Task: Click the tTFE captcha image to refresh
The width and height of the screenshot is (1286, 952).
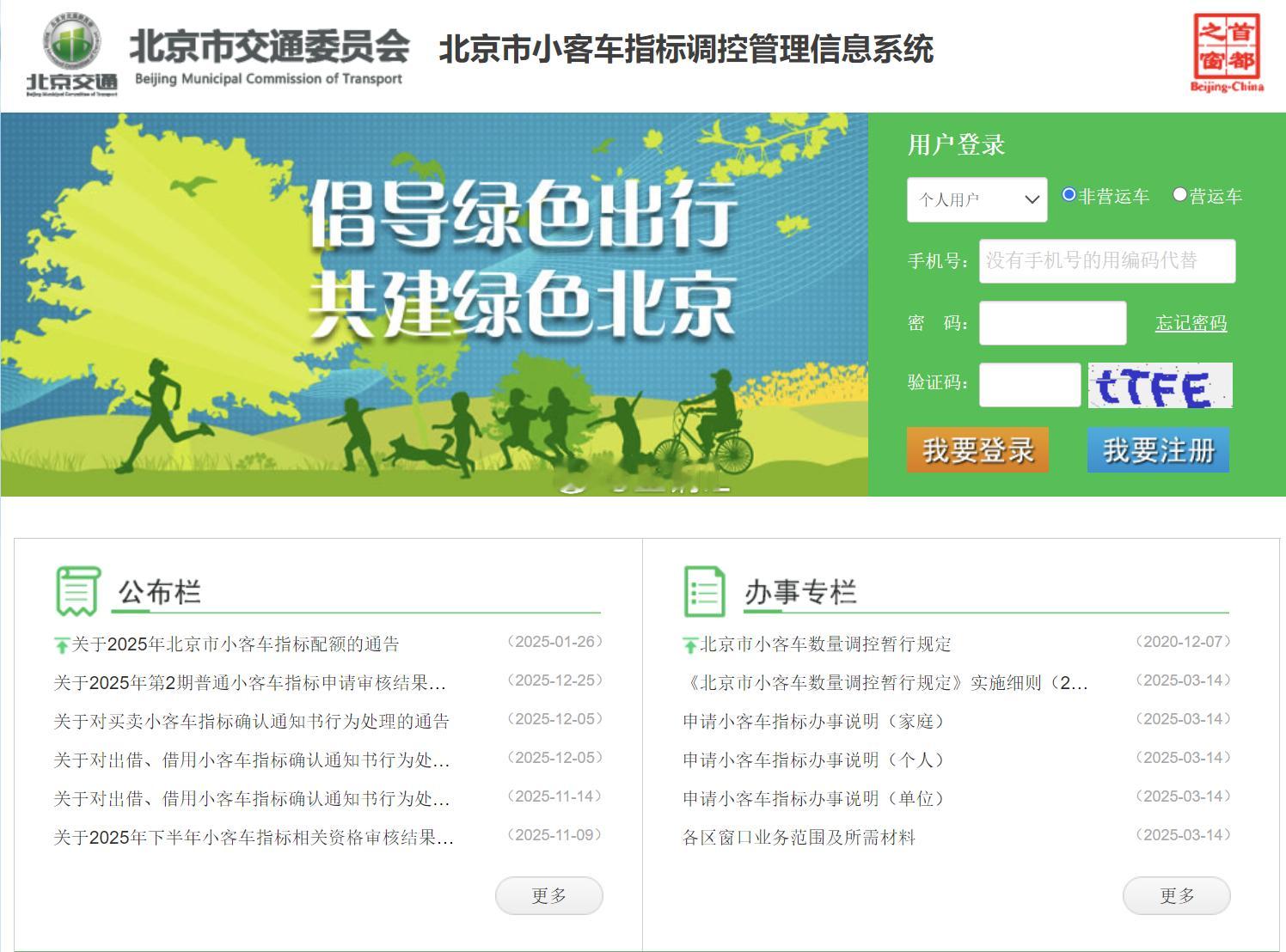Action: click(1160, 385)
